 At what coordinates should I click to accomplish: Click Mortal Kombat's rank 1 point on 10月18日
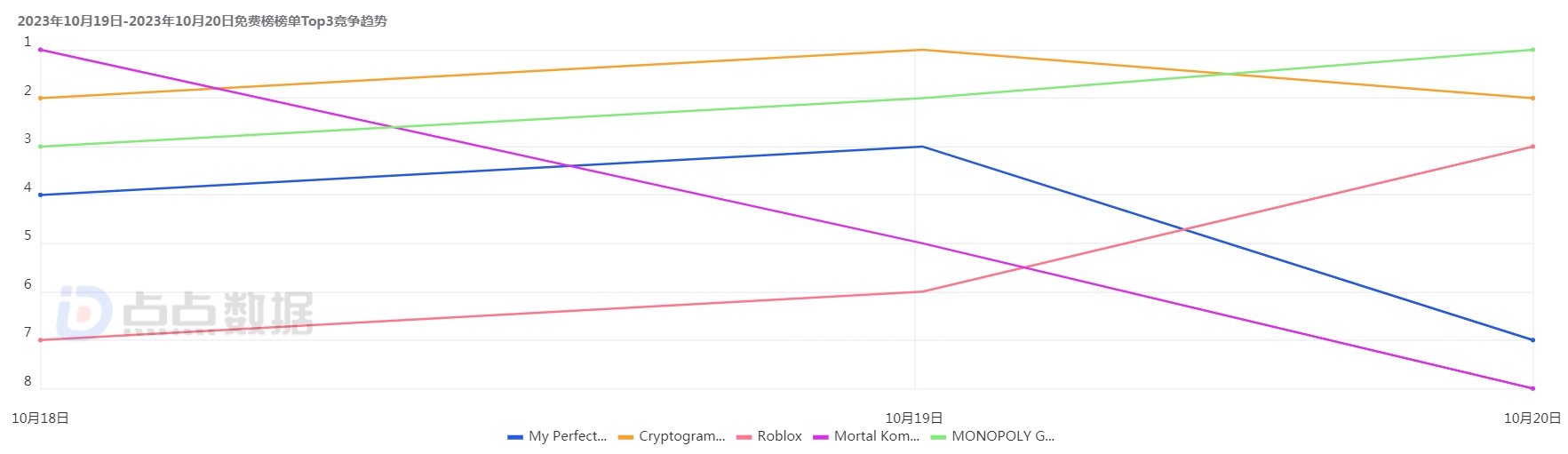point(41,50)
